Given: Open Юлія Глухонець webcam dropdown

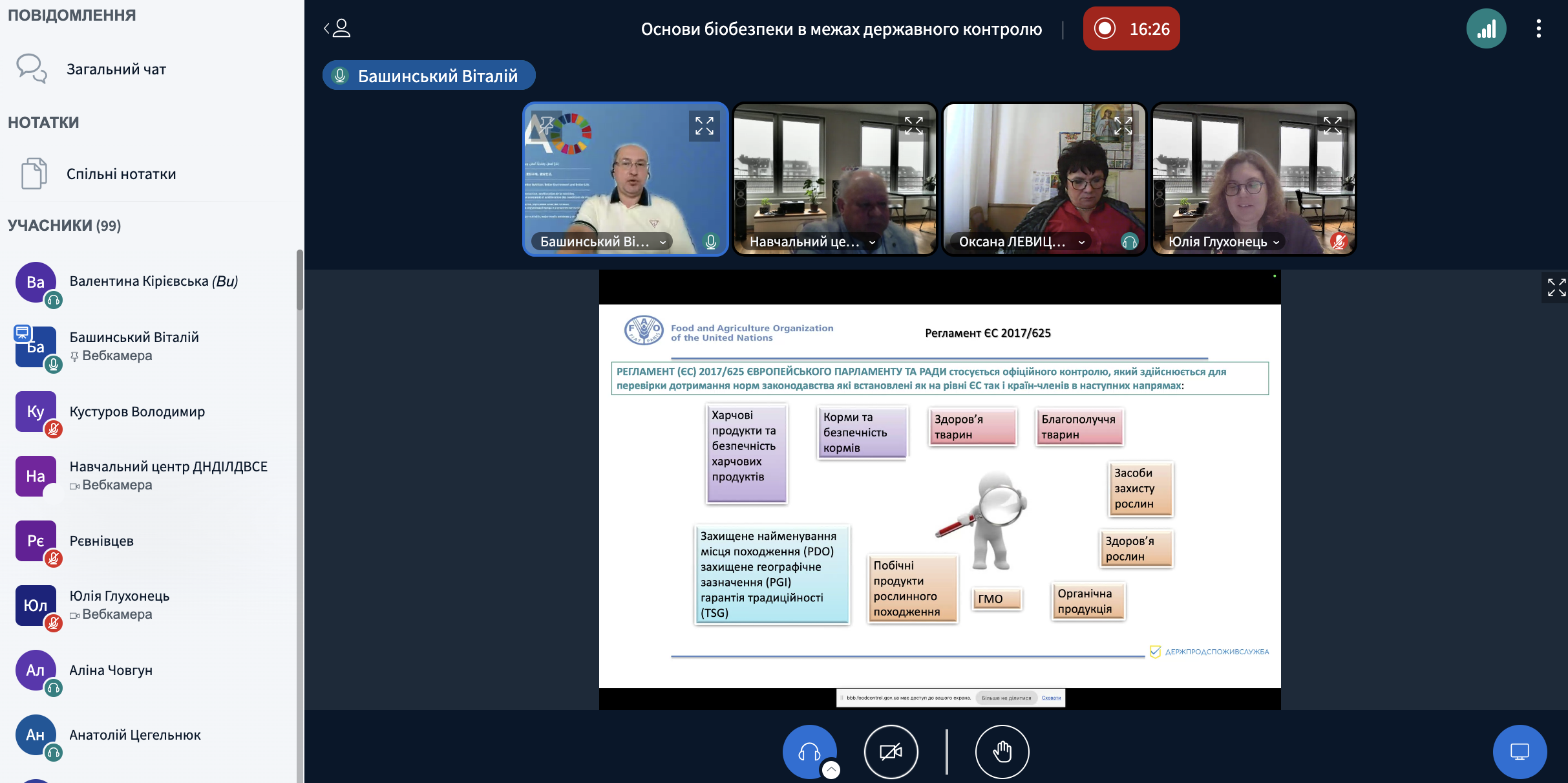Looking at the screenshot, I should (1224, 242).
